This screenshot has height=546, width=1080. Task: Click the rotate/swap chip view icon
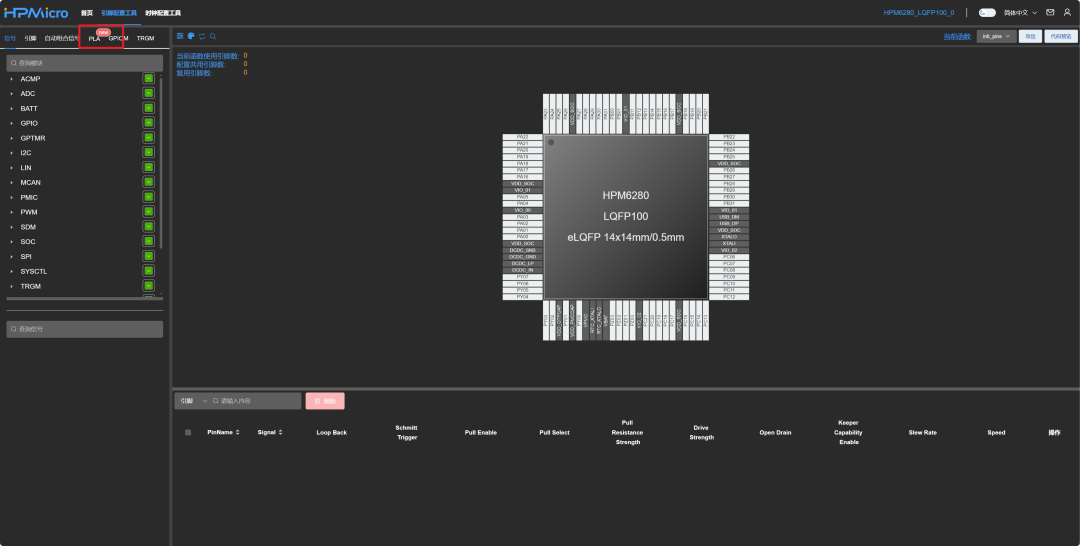tap(202, 36)
